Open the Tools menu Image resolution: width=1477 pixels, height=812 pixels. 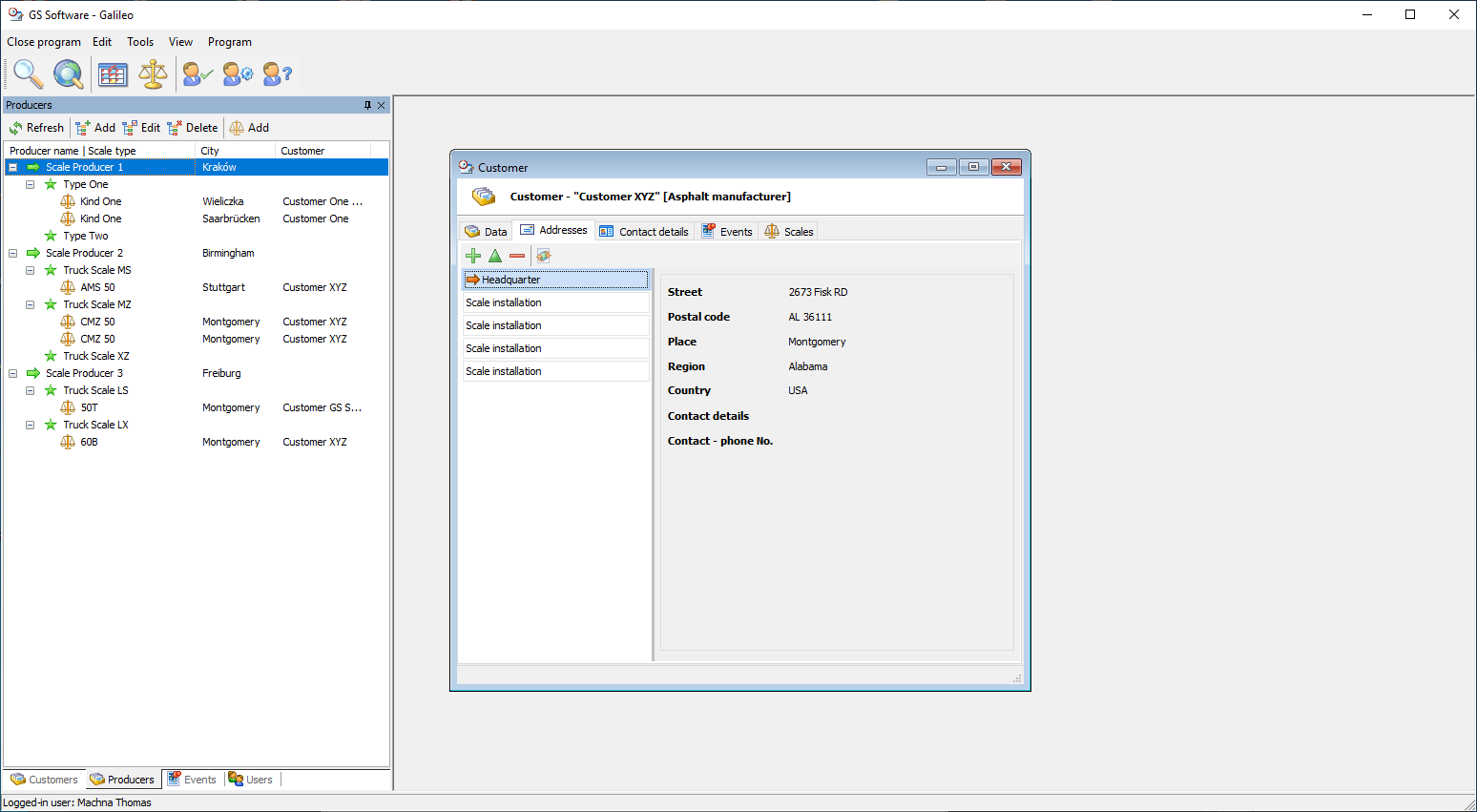click(x=140, y=42)
